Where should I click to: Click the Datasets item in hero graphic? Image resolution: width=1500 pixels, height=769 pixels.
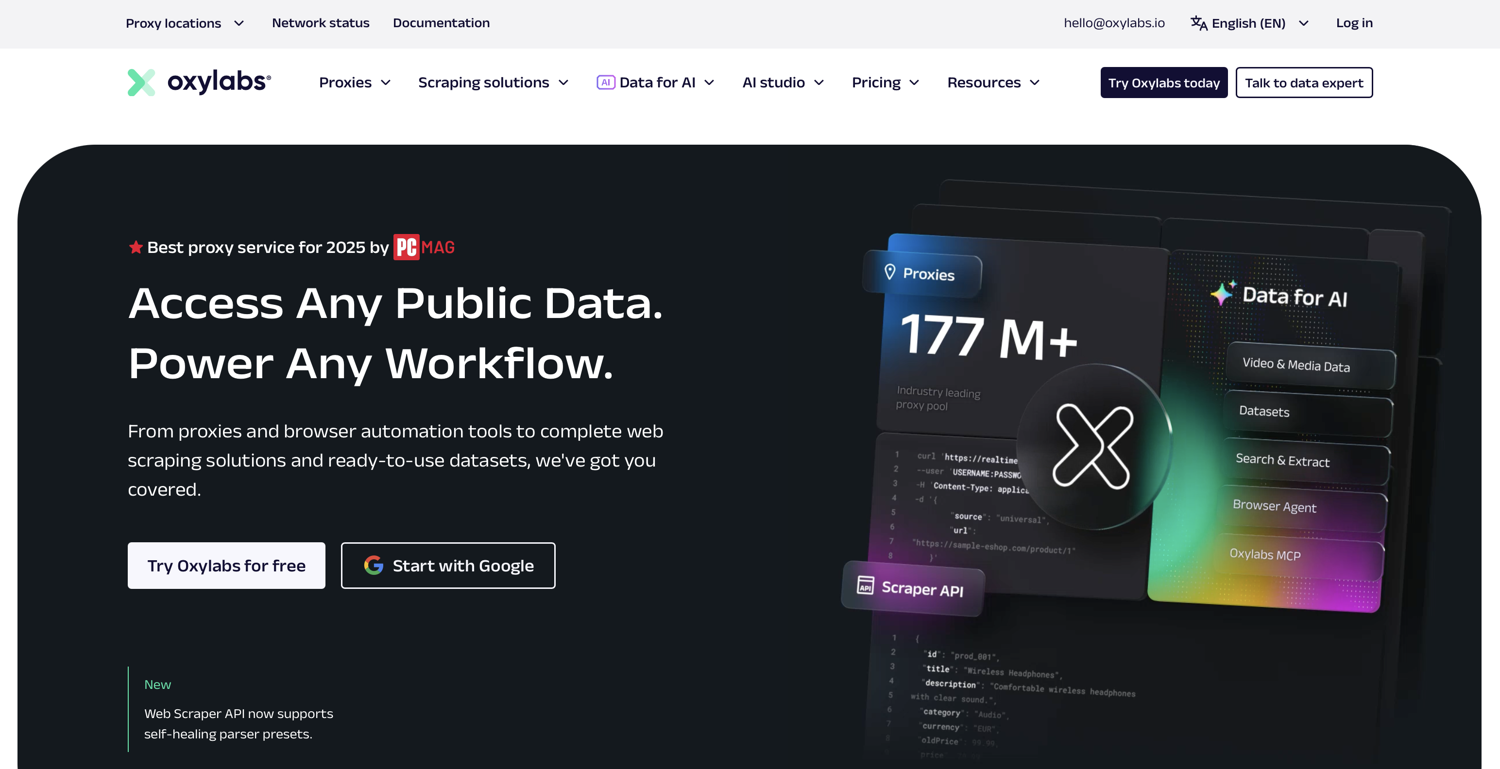pos(1308,413)
